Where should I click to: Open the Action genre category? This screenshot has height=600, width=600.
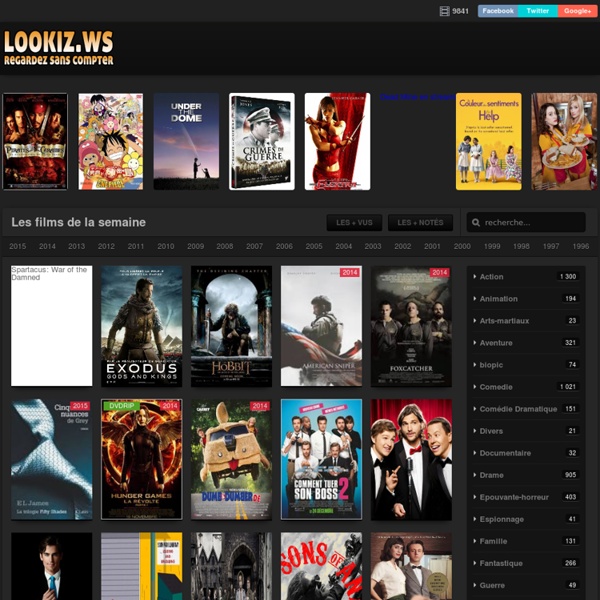(x=526, y=277)
